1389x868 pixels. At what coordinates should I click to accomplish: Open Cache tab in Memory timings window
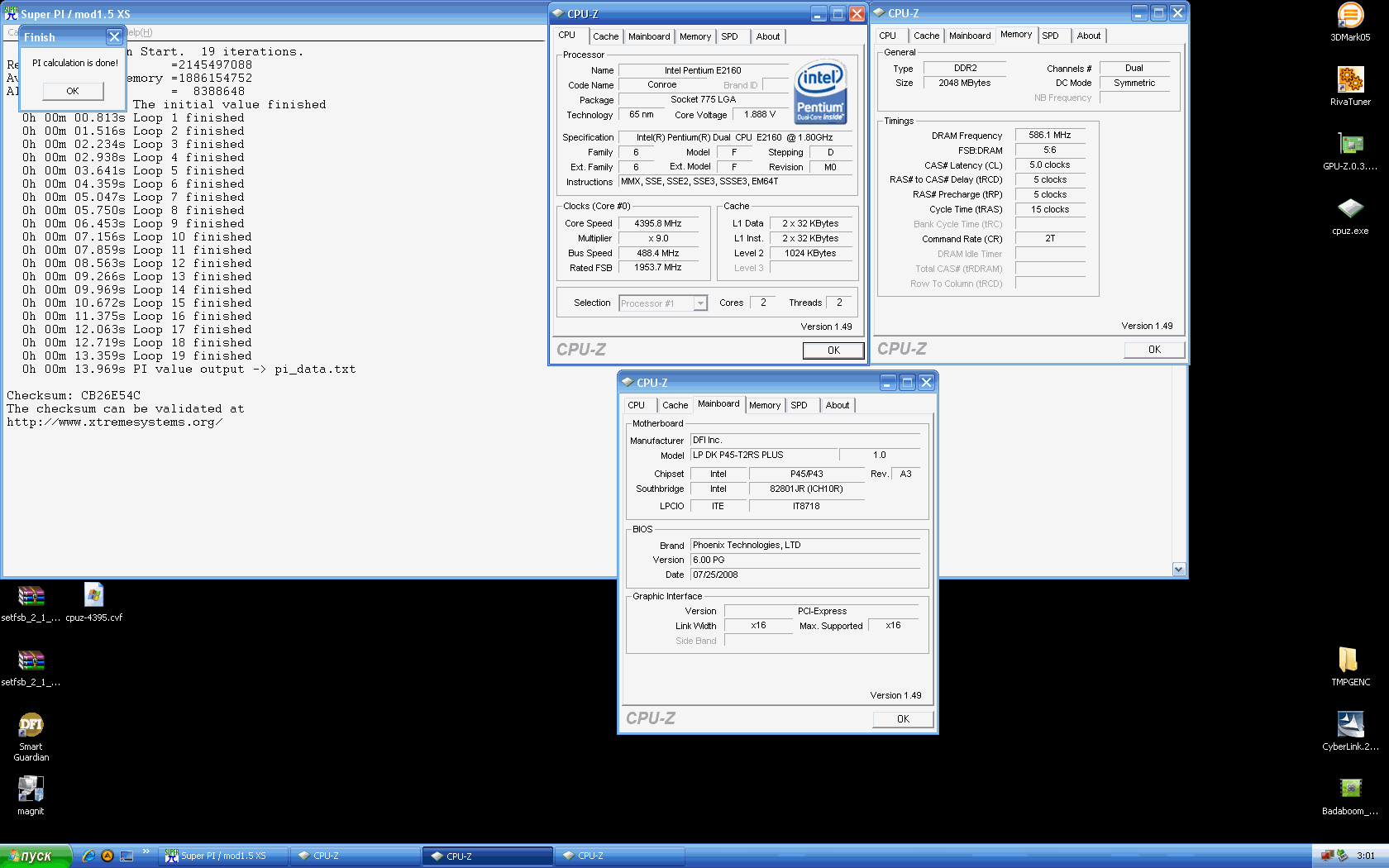click(926, 36)
